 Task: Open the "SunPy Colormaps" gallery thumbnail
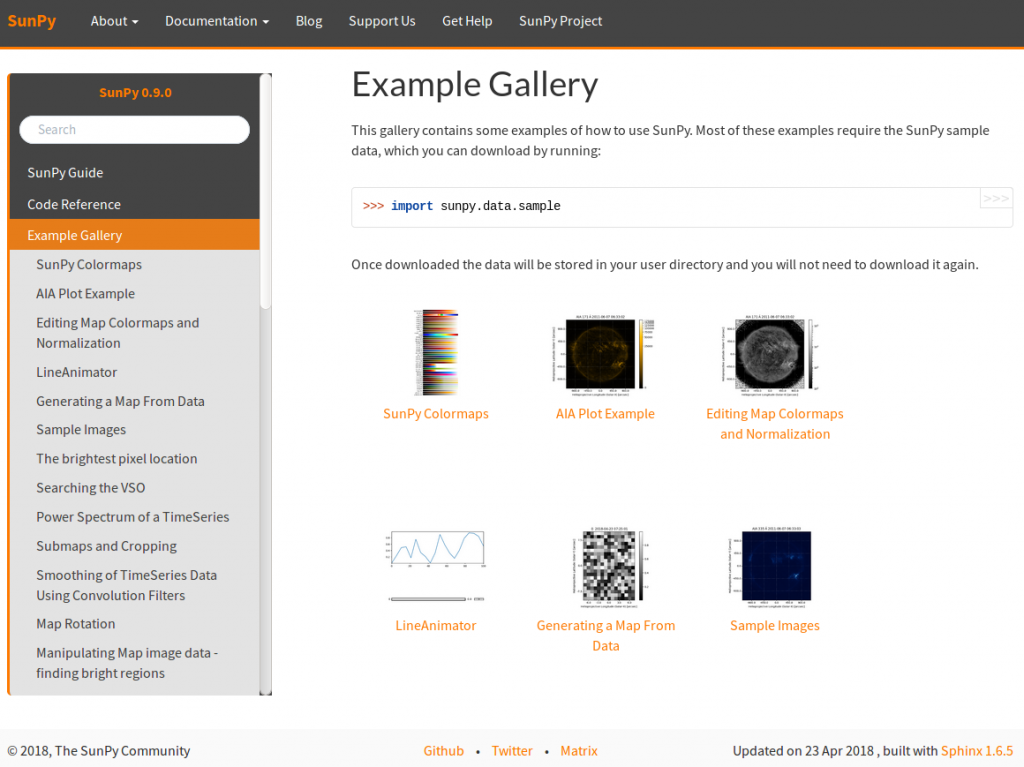435,352
